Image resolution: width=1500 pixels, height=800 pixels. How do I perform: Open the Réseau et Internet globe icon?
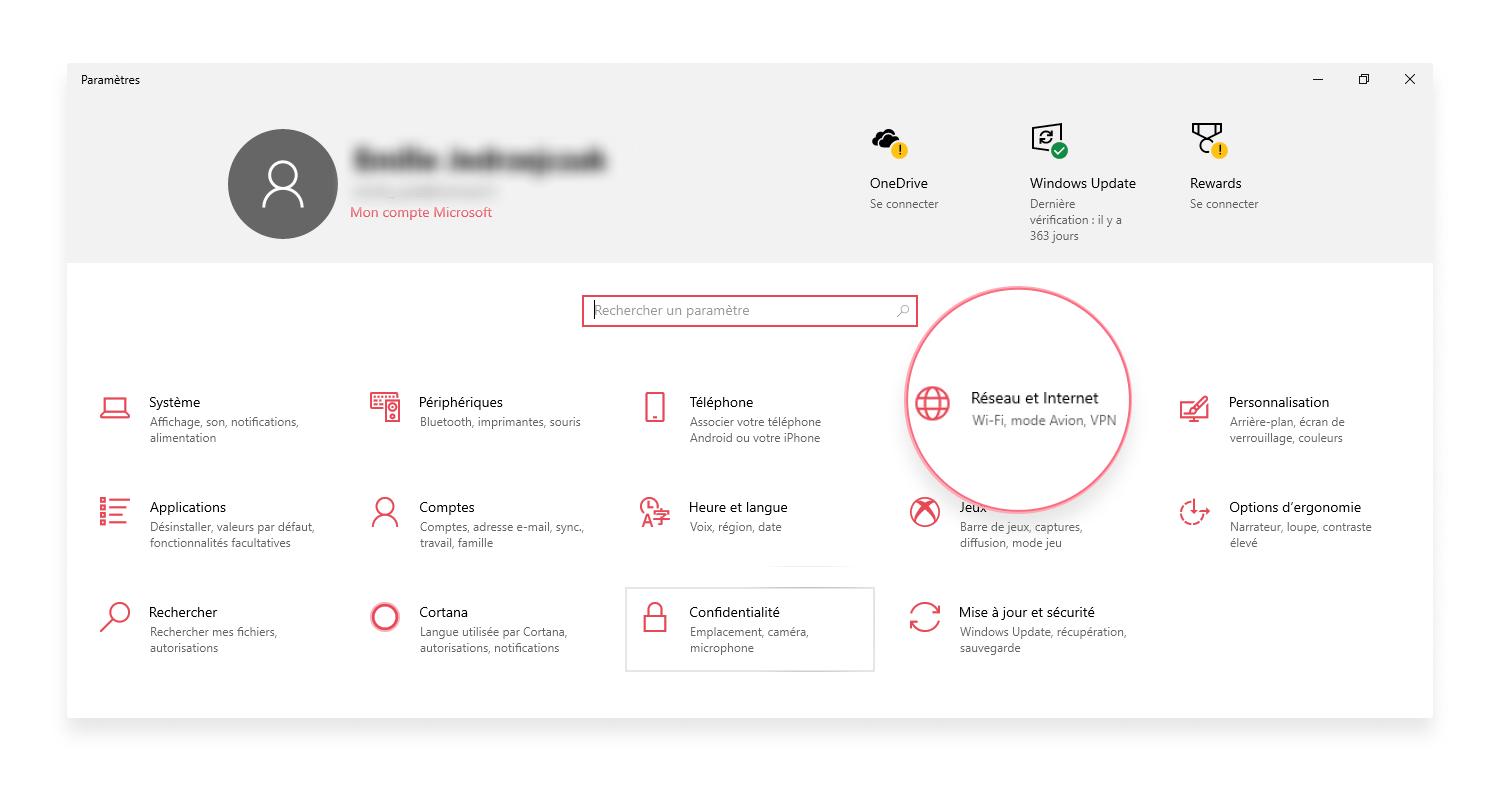[932, 403]
